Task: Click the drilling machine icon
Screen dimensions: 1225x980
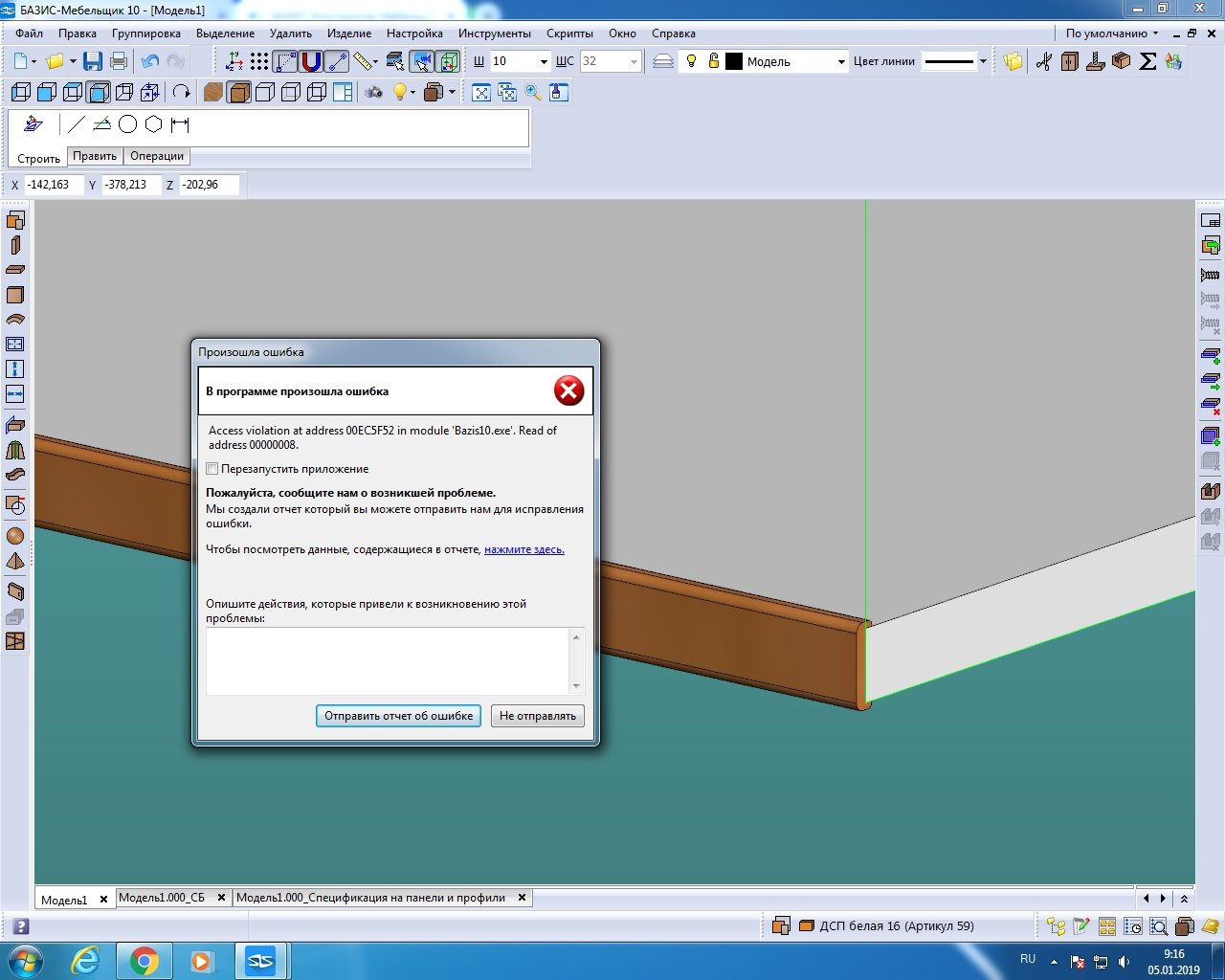Action: pos(1096,61)
